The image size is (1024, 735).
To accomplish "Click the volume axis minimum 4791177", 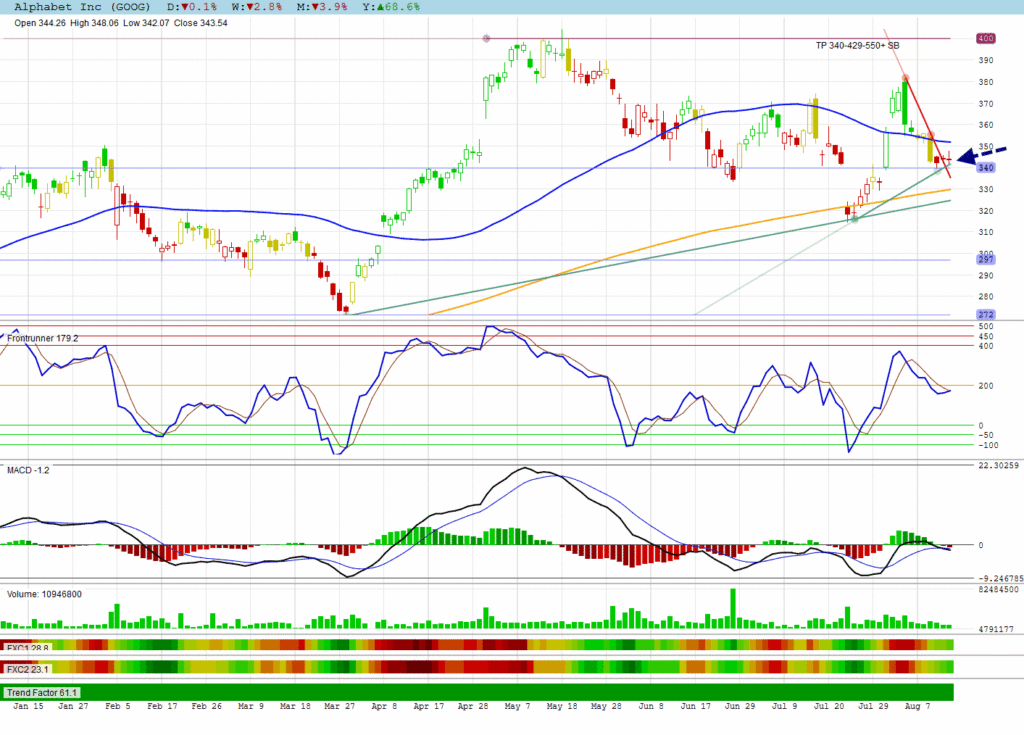I will [996, 629].
